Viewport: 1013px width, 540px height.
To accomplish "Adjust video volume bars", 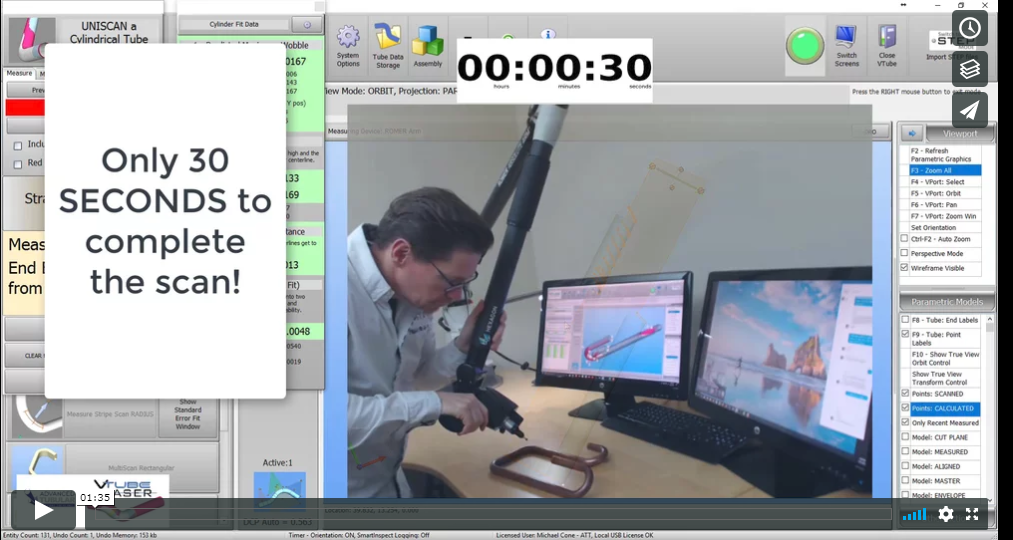I will pyautogui.click(x=914, y=514).
